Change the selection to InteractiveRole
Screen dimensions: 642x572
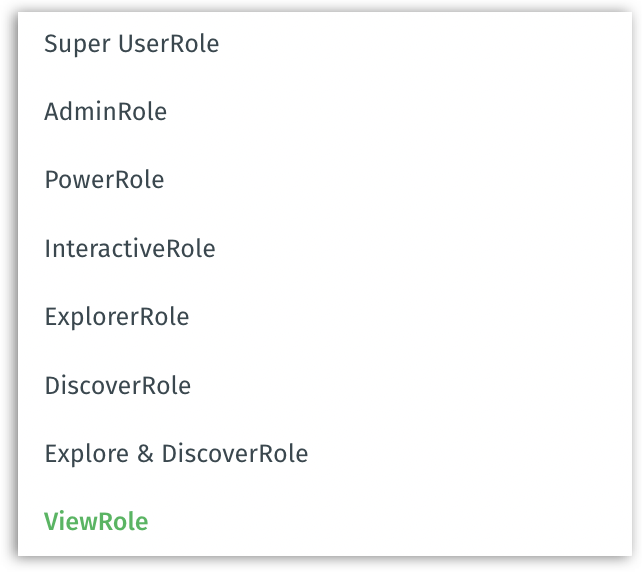[325, 248]
